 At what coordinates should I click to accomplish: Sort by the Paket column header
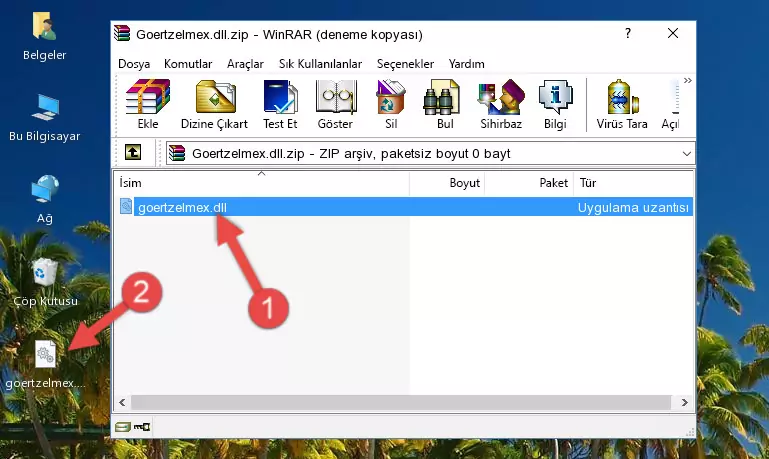click(529, 183)
